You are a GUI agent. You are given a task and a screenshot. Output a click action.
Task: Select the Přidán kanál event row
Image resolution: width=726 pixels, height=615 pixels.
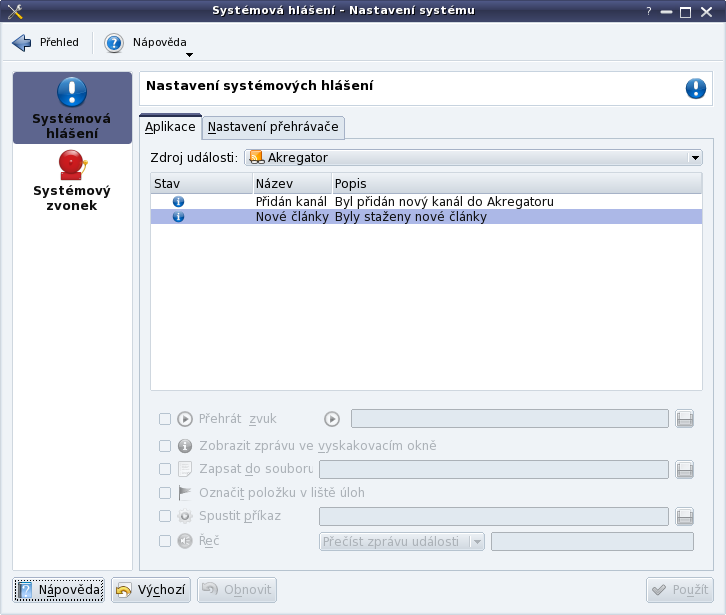coord(426,201)
